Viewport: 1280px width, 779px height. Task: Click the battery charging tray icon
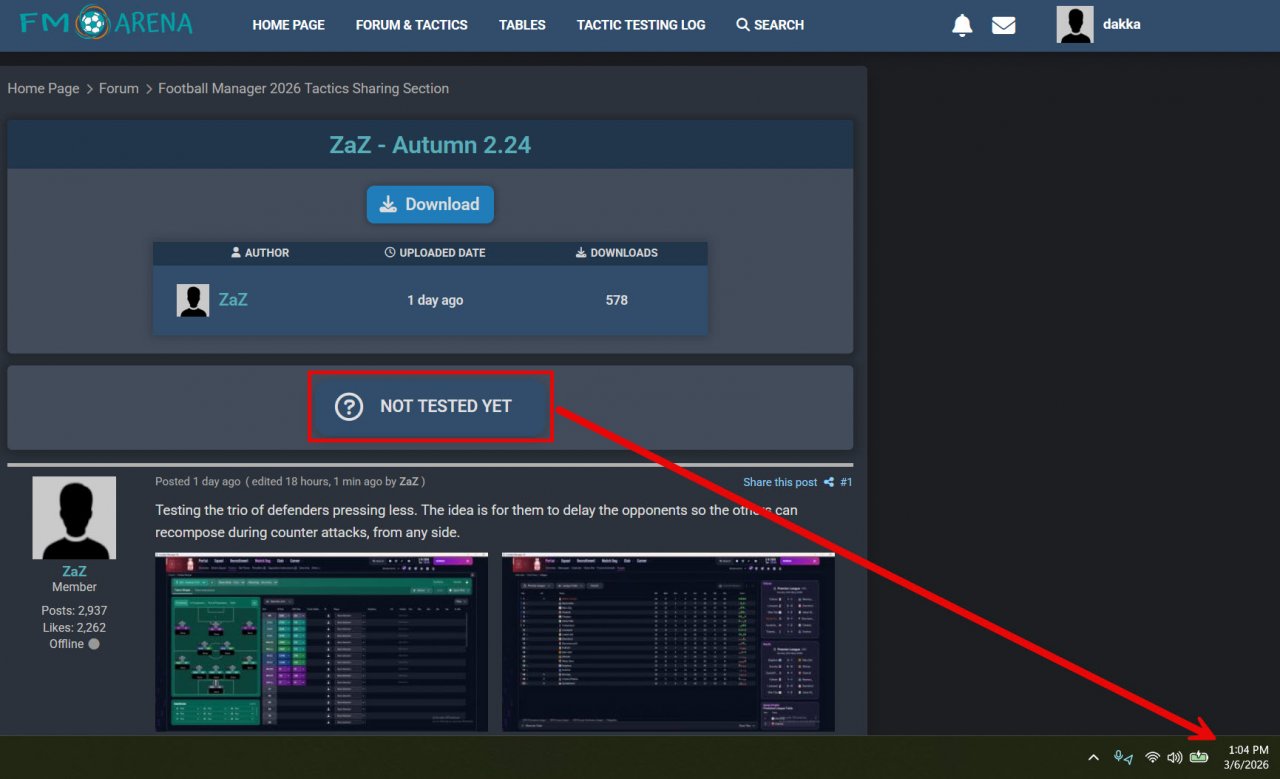pos(1199,757)
